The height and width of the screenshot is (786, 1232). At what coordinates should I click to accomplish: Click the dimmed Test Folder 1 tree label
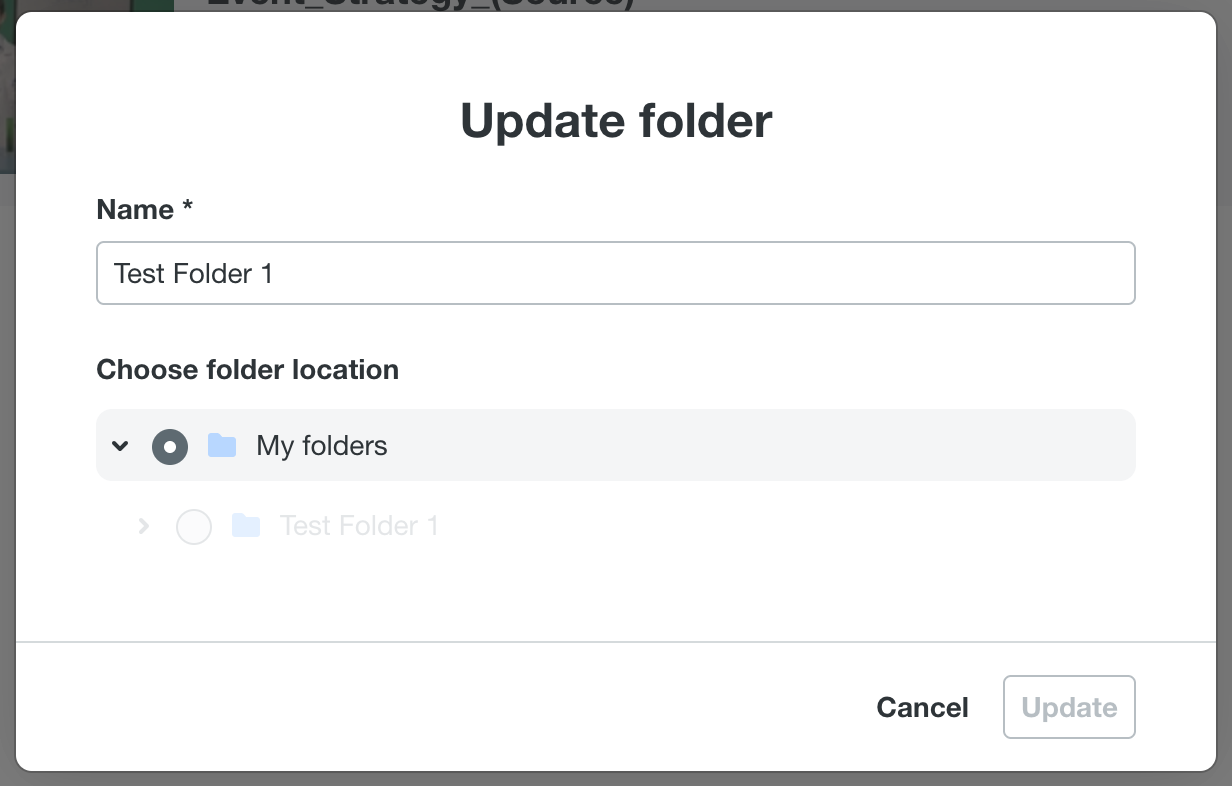point(359,526)
